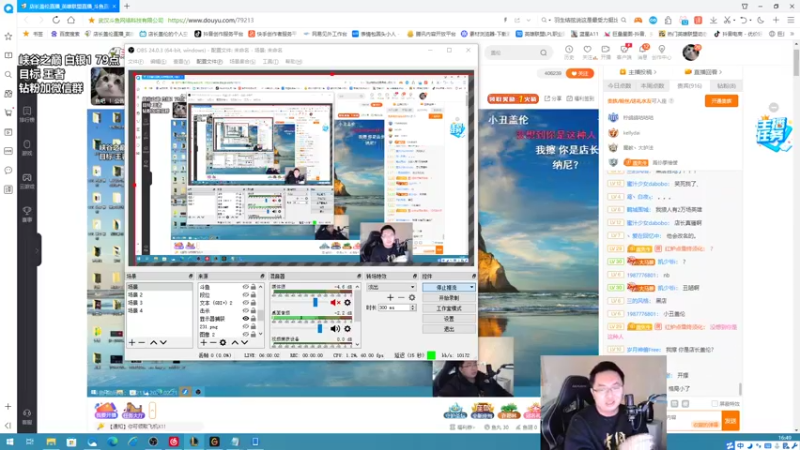The image size is (800, 450).
Task: Toggle visibility of 文本 (GDI+) 2 source
Action: point(245,303)
